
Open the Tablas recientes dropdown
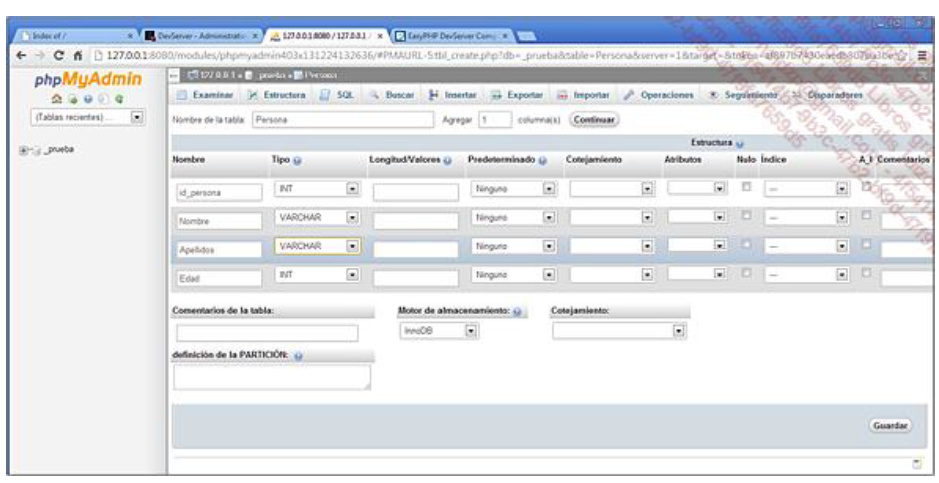point(87,117)
